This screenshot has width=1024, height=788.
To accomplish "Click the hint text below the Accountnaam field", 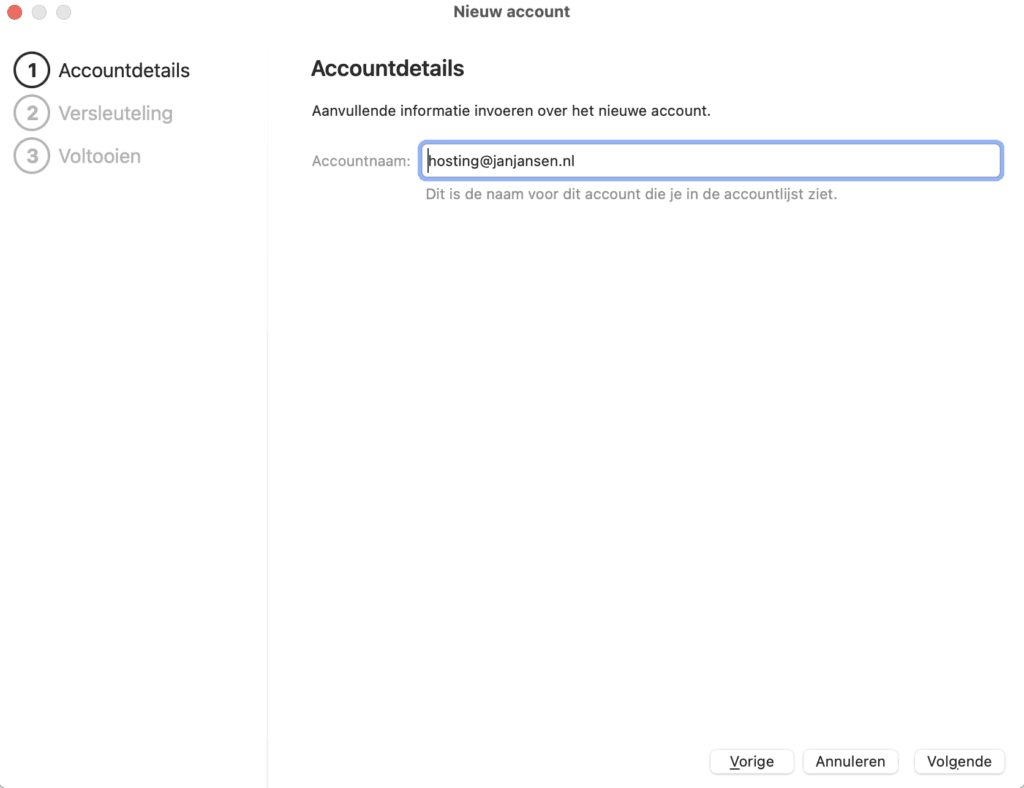I will 631,194.
